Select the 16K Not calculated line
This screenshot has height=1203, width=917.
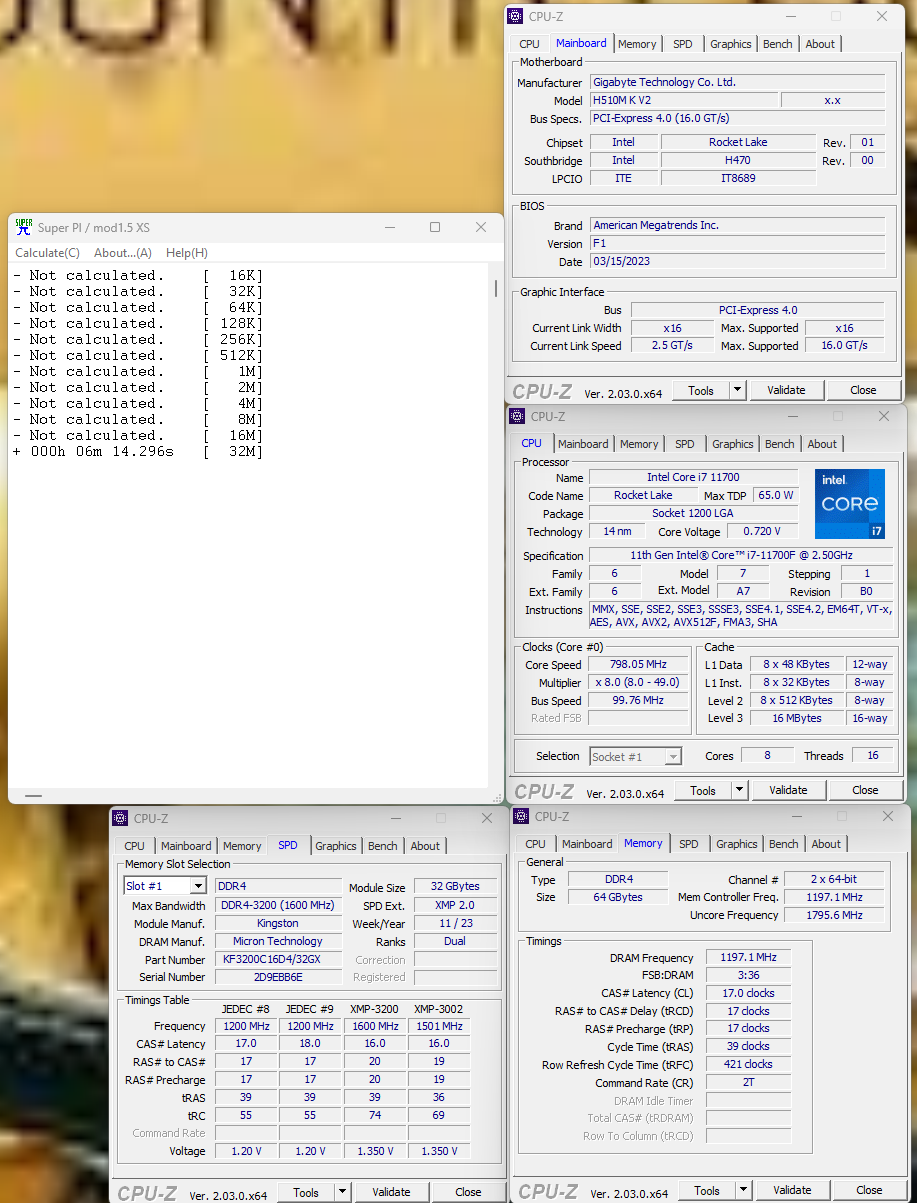(138, 275)
